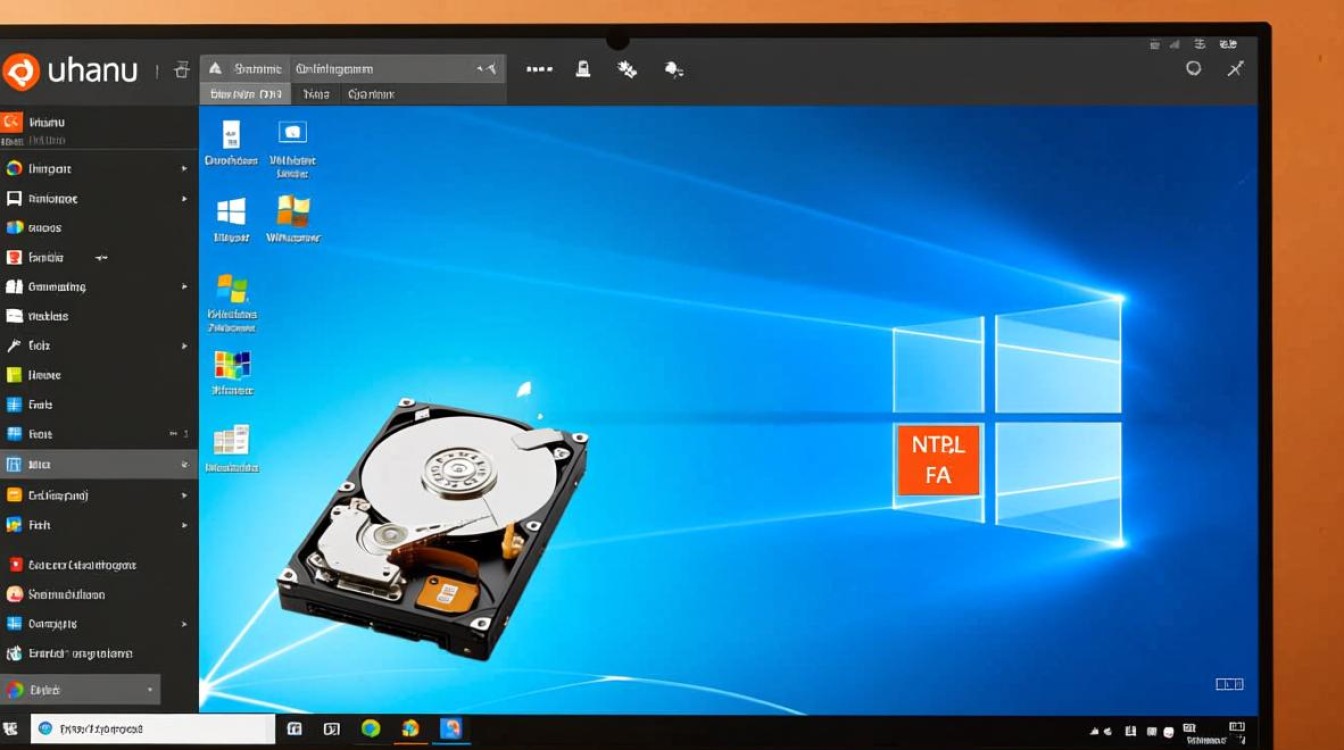Click the network signal icon in system tray
1344x750 pixels.
coord(1093,729)
